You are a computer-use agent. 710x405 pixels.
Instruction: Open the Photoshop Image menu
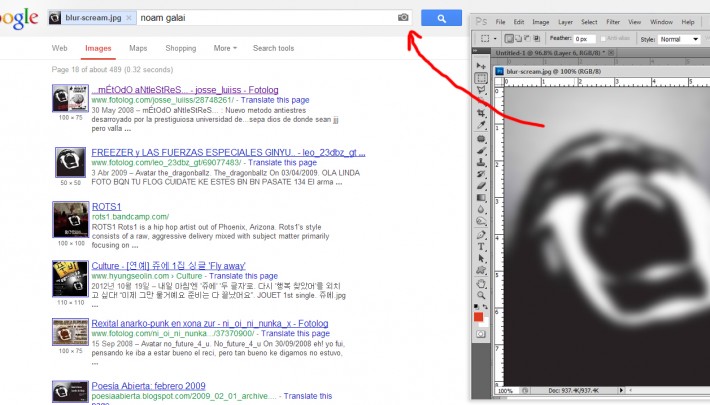click(x=541, y=22)
